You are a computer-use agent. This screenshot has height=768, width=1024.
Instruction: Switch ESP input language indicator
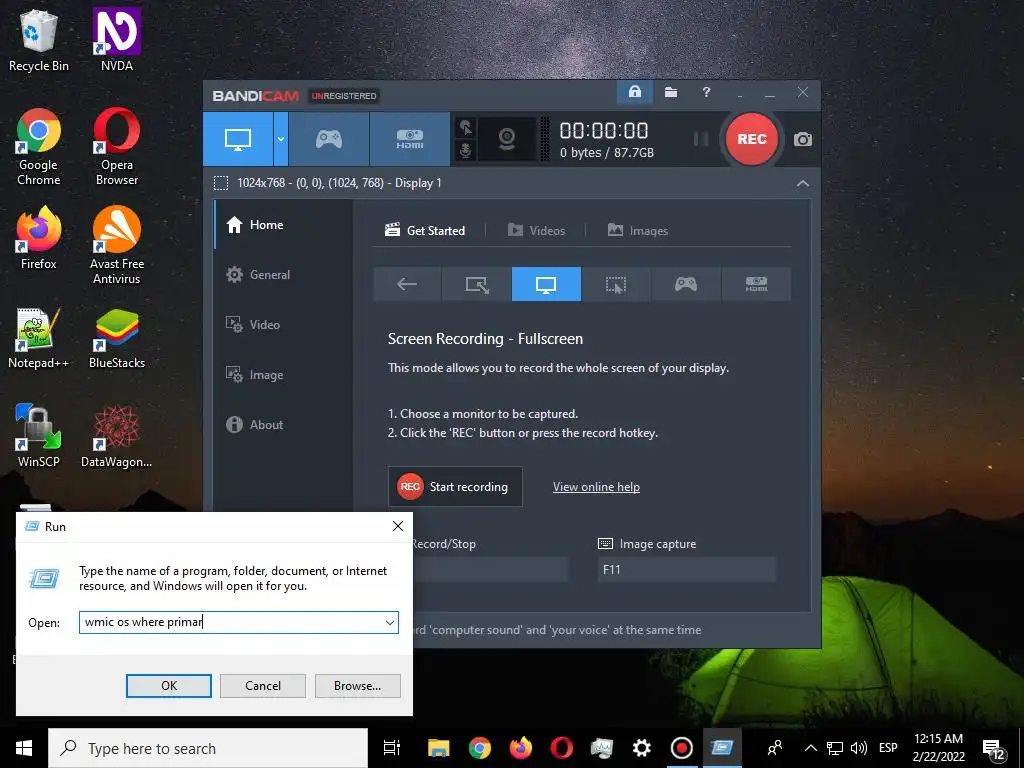pyautogui.click(x=888, y=748)
